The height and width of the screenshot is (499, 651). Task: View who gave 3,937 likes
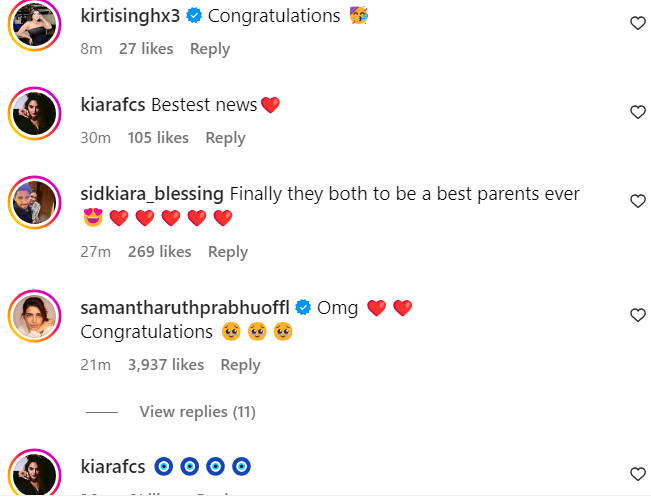coord(167,365)
